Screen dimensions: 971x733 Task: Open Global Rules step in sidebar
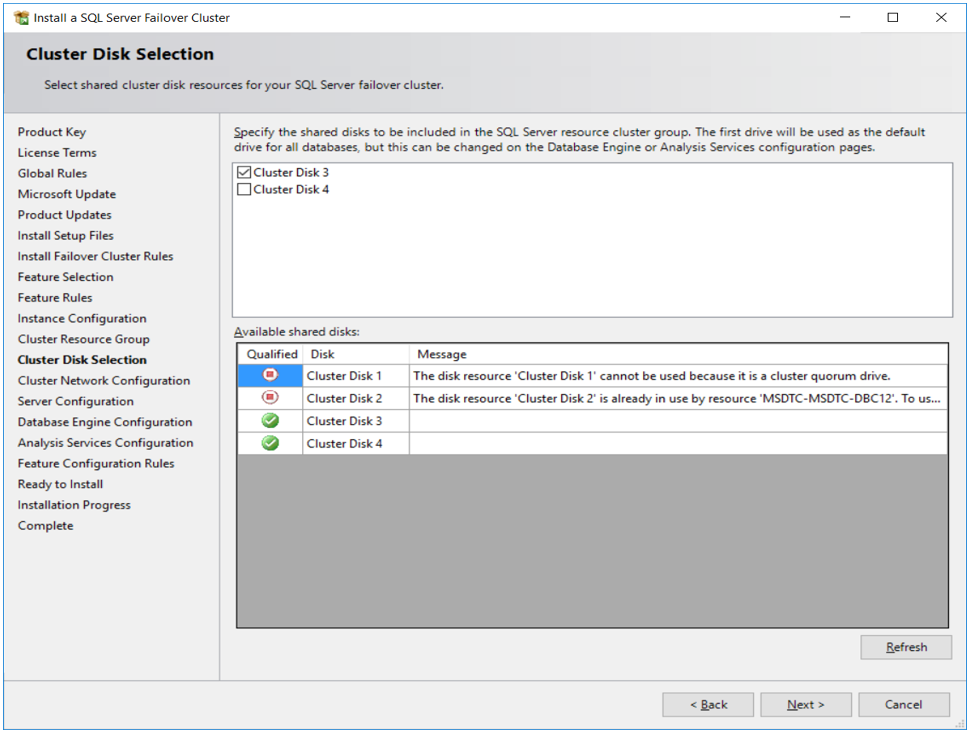[x=52, y=173]
